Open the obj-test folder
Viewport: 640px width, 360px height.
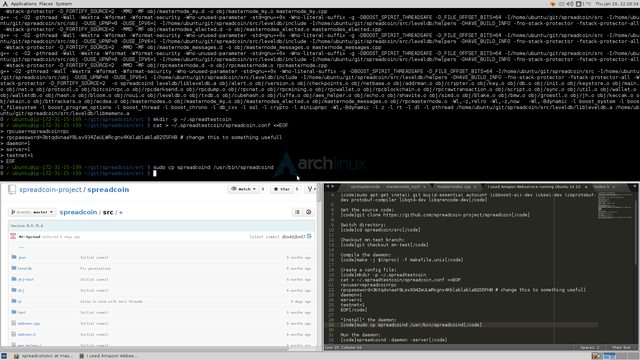[x=26, y=280]
